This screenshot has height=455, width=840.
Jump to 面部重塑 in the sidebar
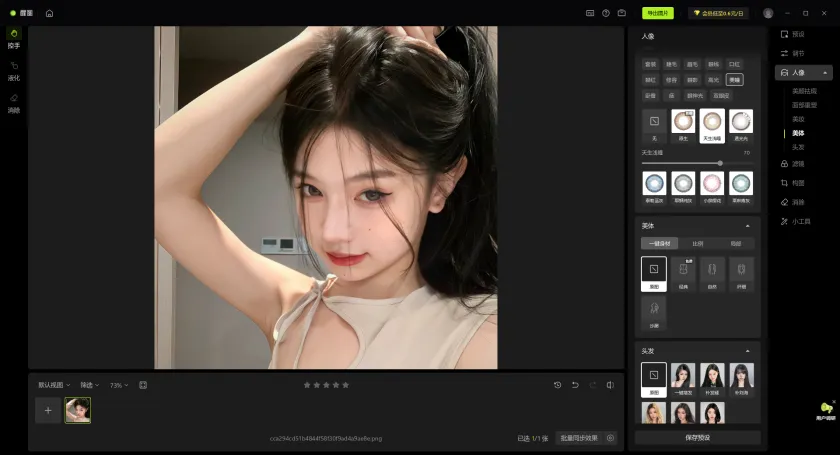804,105
